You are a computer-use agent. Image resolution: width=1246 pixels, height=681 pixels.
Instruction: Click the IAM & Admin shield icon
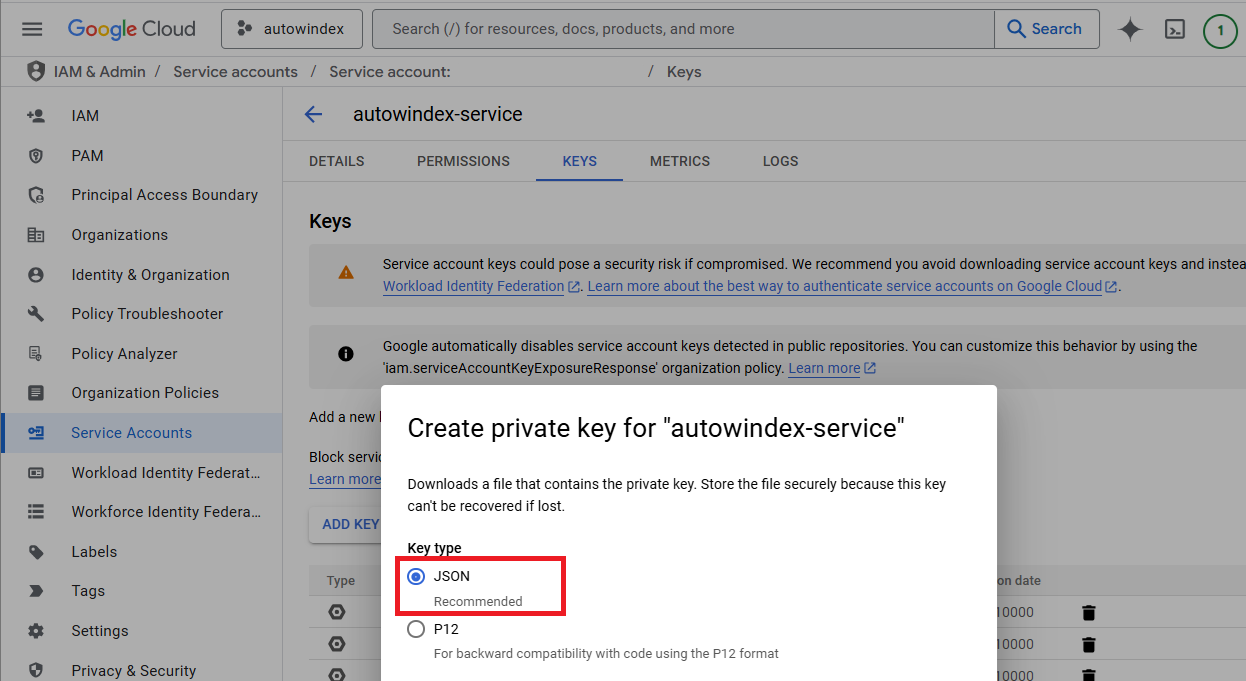pos(36,72)
